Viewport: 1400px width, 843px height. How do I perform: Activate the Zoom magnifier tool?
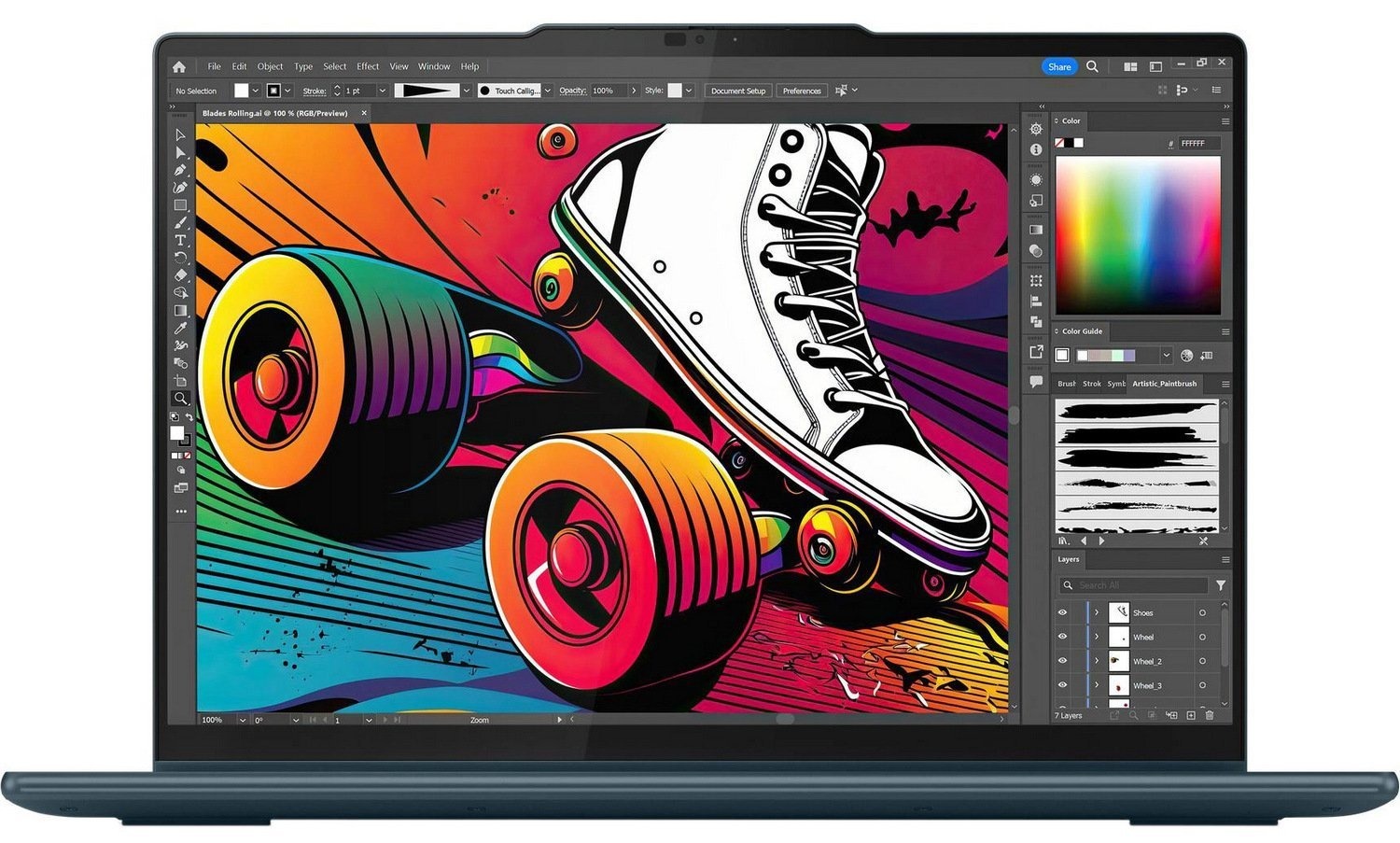click(180, 399)
